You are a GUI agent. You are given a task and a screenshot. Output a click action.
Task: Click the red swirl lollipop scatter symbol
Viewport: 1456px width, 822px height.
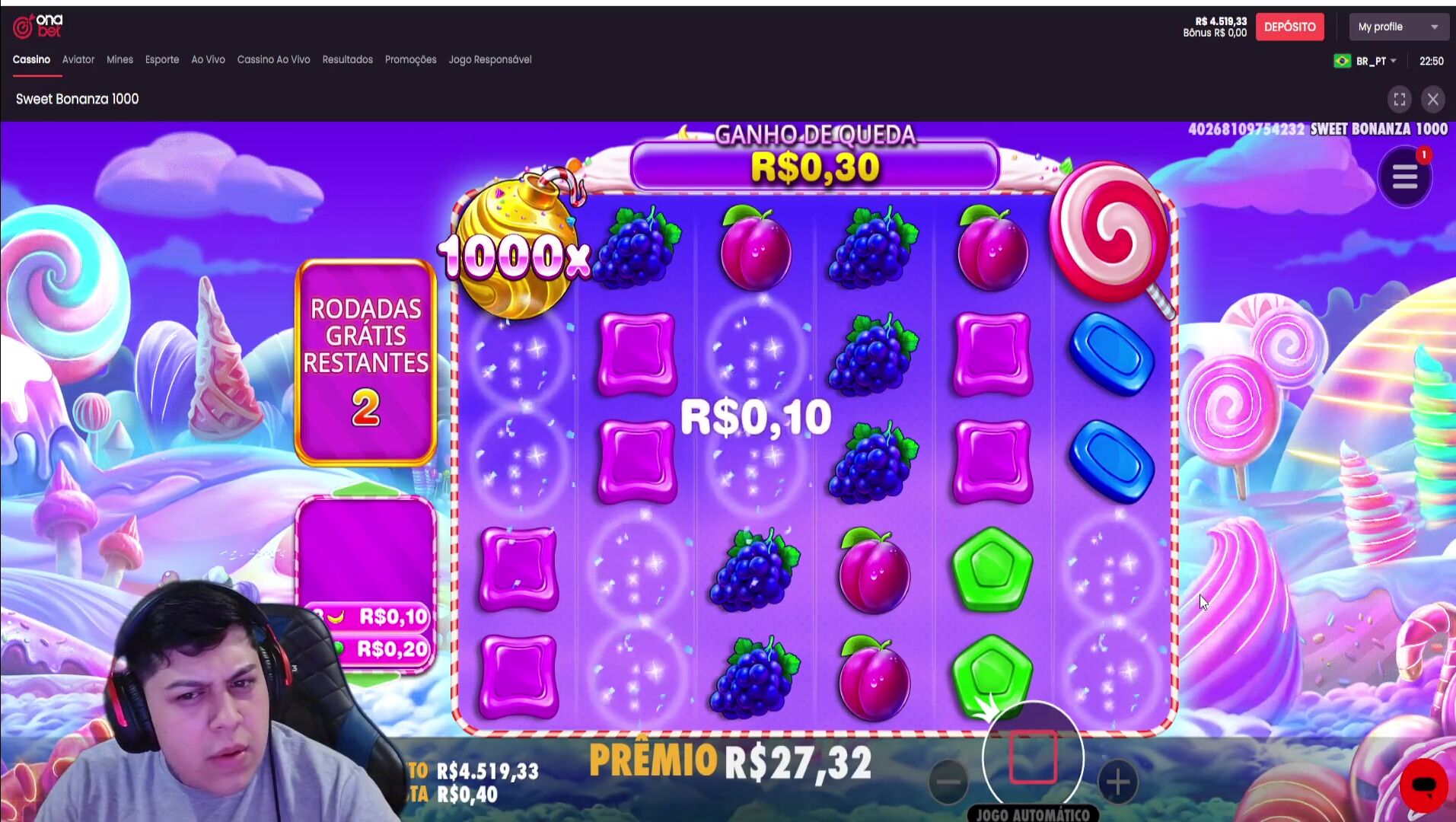click(x=1111, y=238)
